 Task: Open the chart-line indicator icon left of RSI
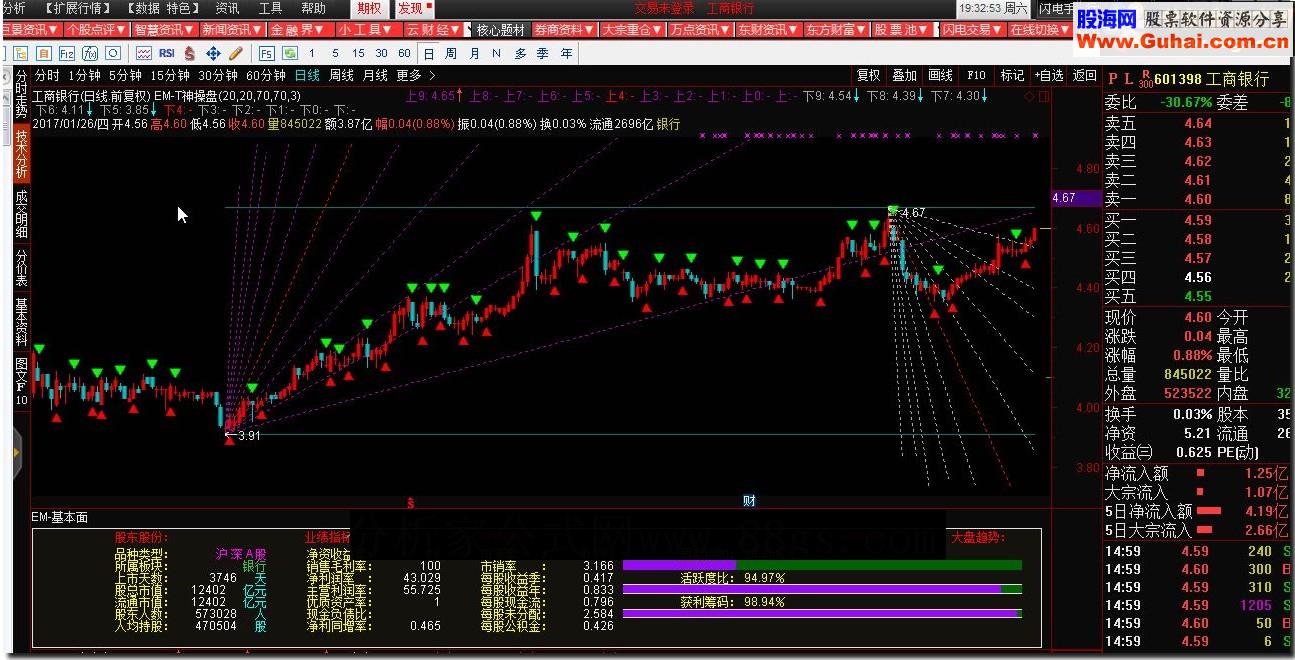pyautogui.click(x=144, y=53)
